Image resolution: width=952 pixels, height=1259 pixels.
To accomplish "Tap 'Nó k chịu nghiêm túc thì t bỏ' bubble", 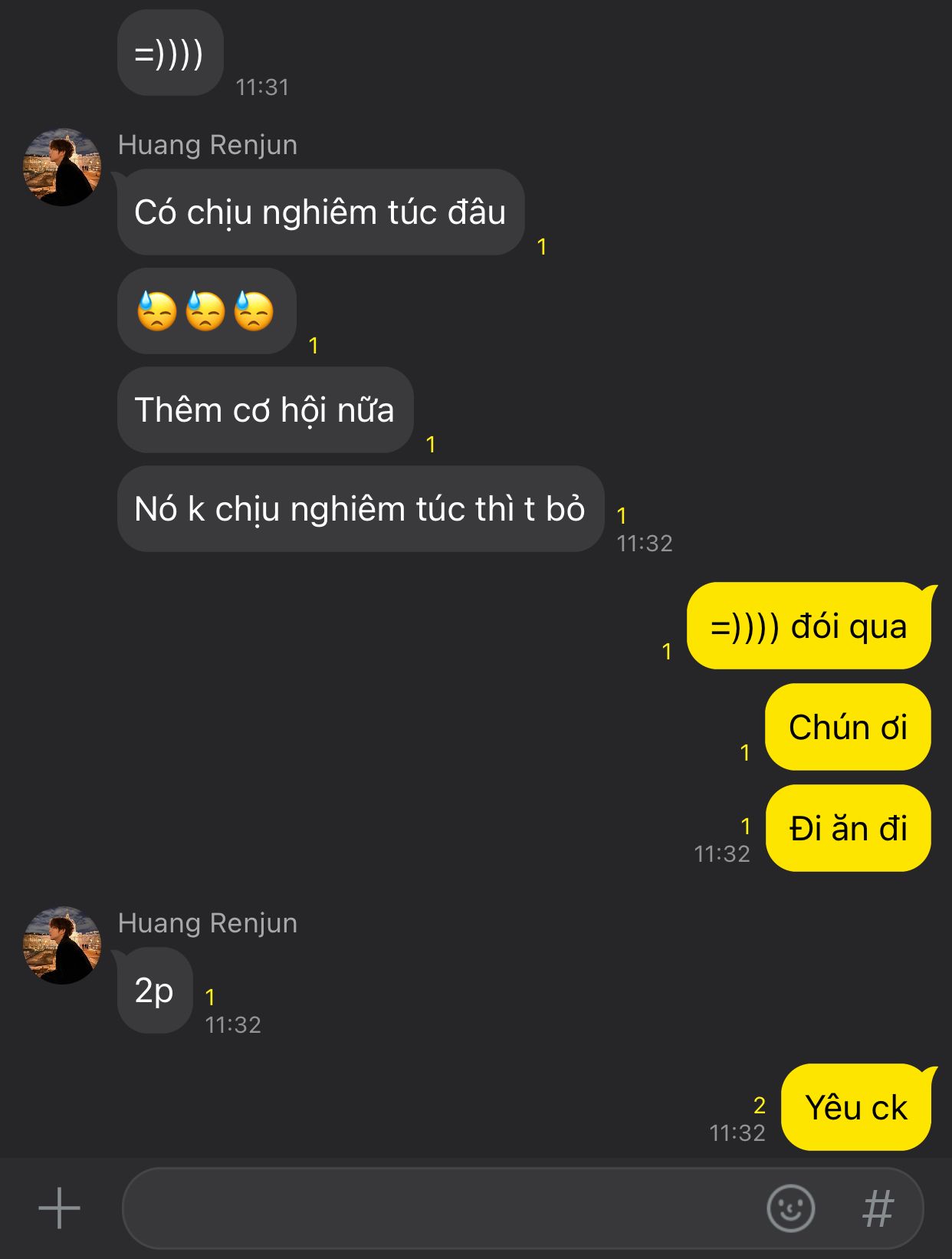I will (x=360, y=509).
